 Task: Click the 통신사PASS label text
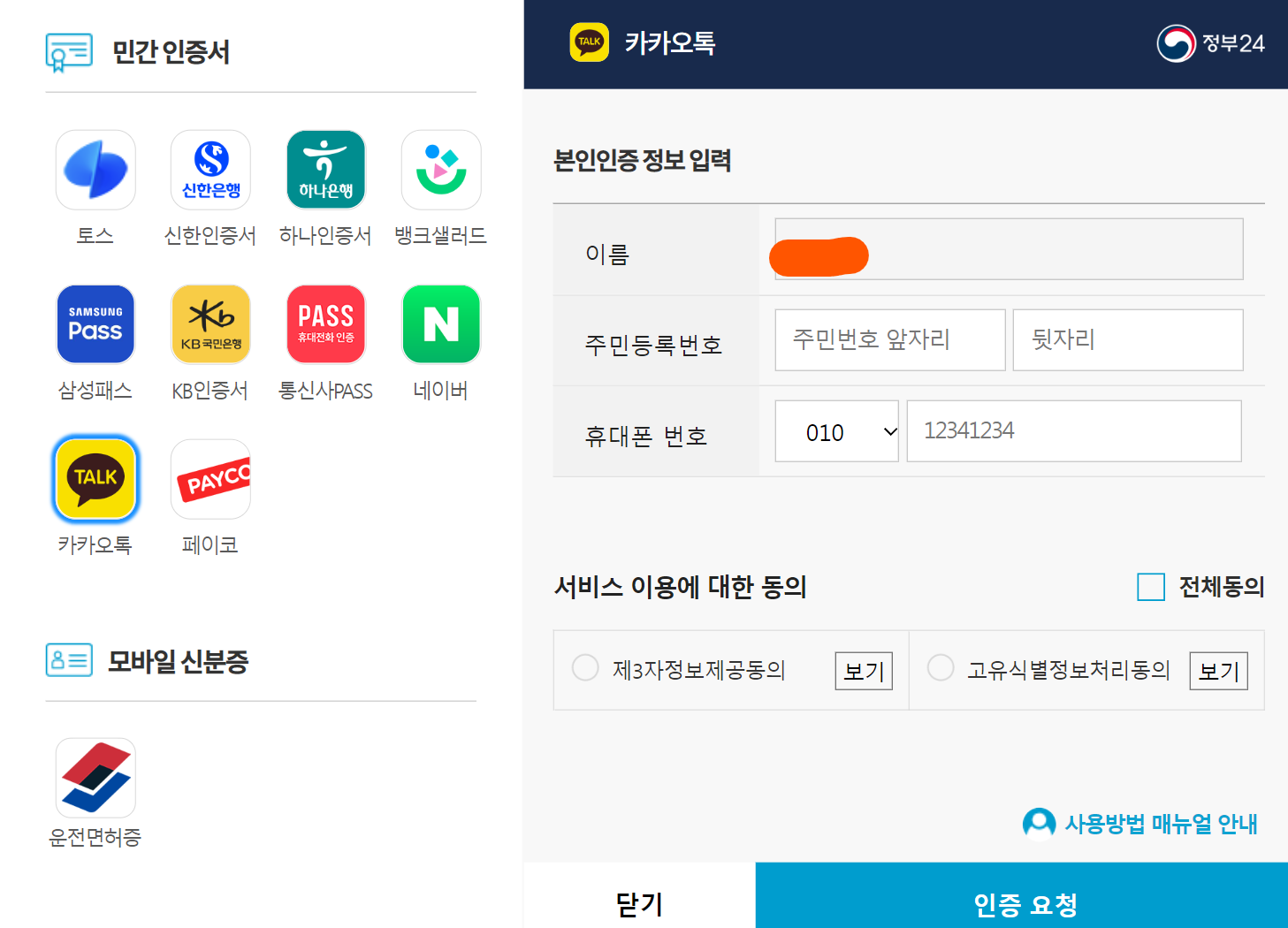[326, 391]
